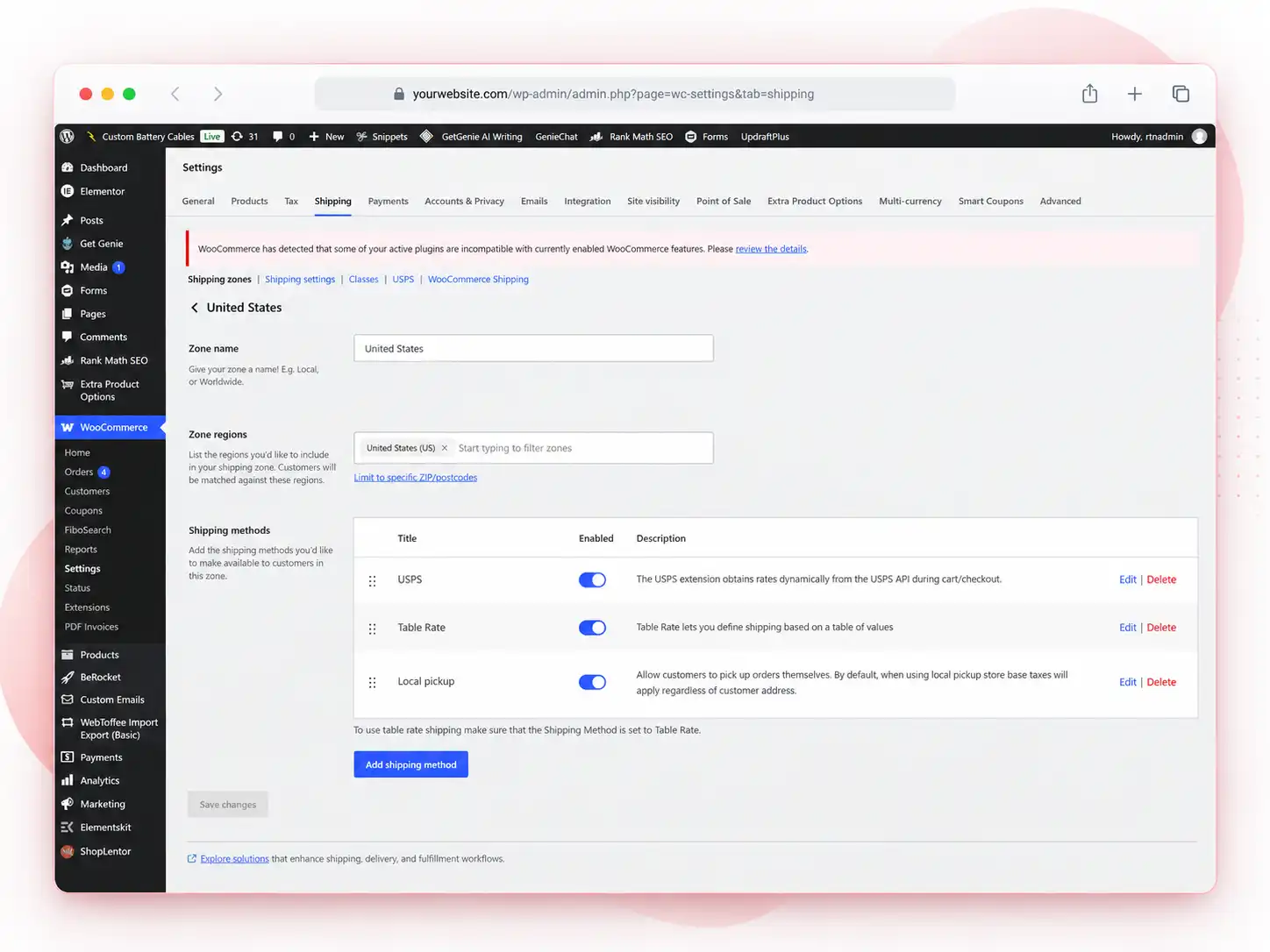The height and width of the screenshot is (952, 1270).
Task: Click the plus New admin bar item
Action: (326, 137)
